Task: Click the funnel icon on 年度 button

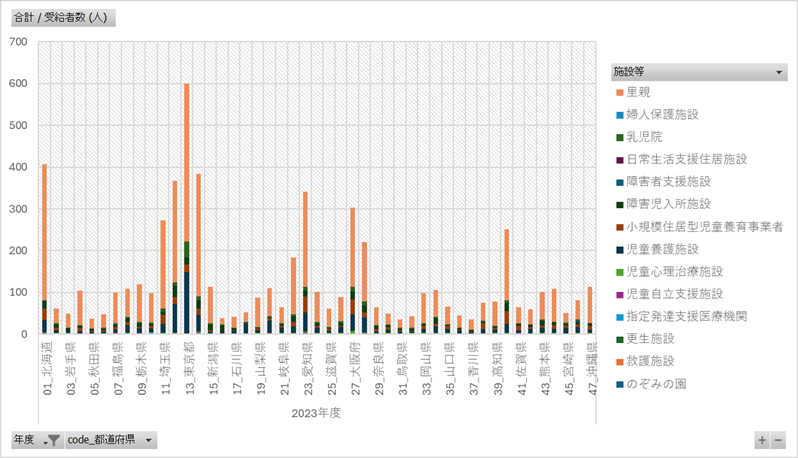Action: (53, 440)
